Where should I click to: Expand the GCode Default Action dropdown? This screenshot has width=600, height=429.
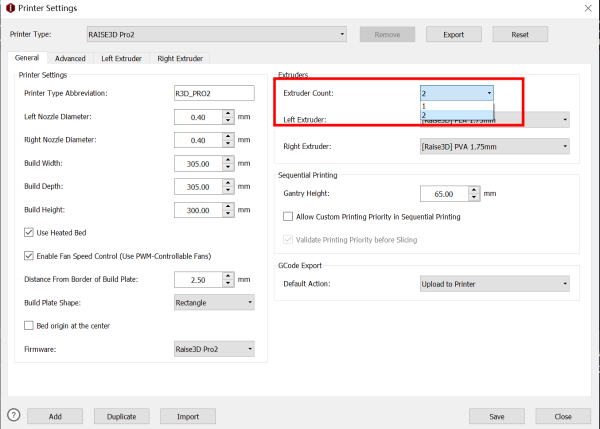[494, 283]
